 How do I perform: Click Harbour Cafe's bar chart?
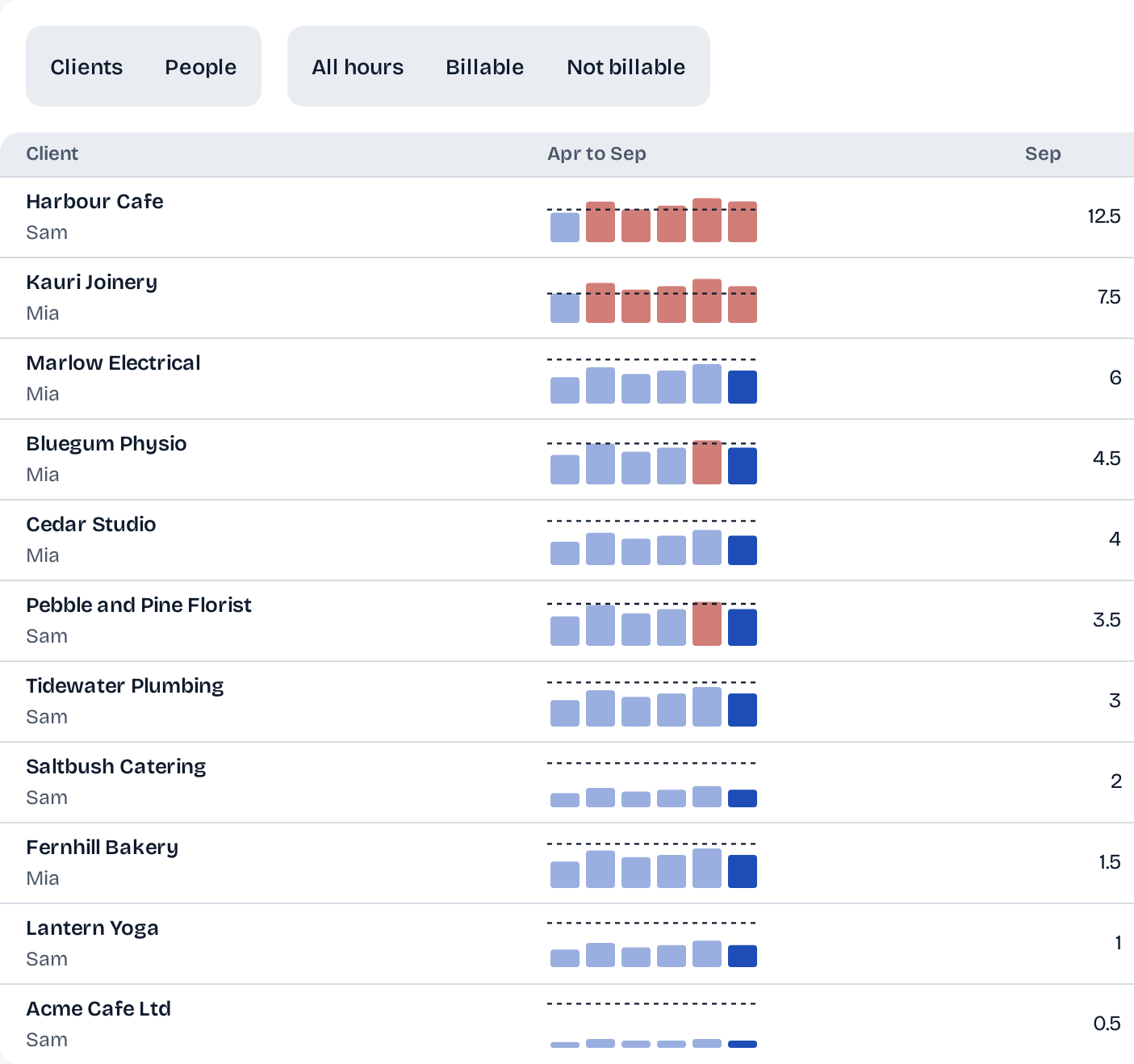[x=652, y=220]
